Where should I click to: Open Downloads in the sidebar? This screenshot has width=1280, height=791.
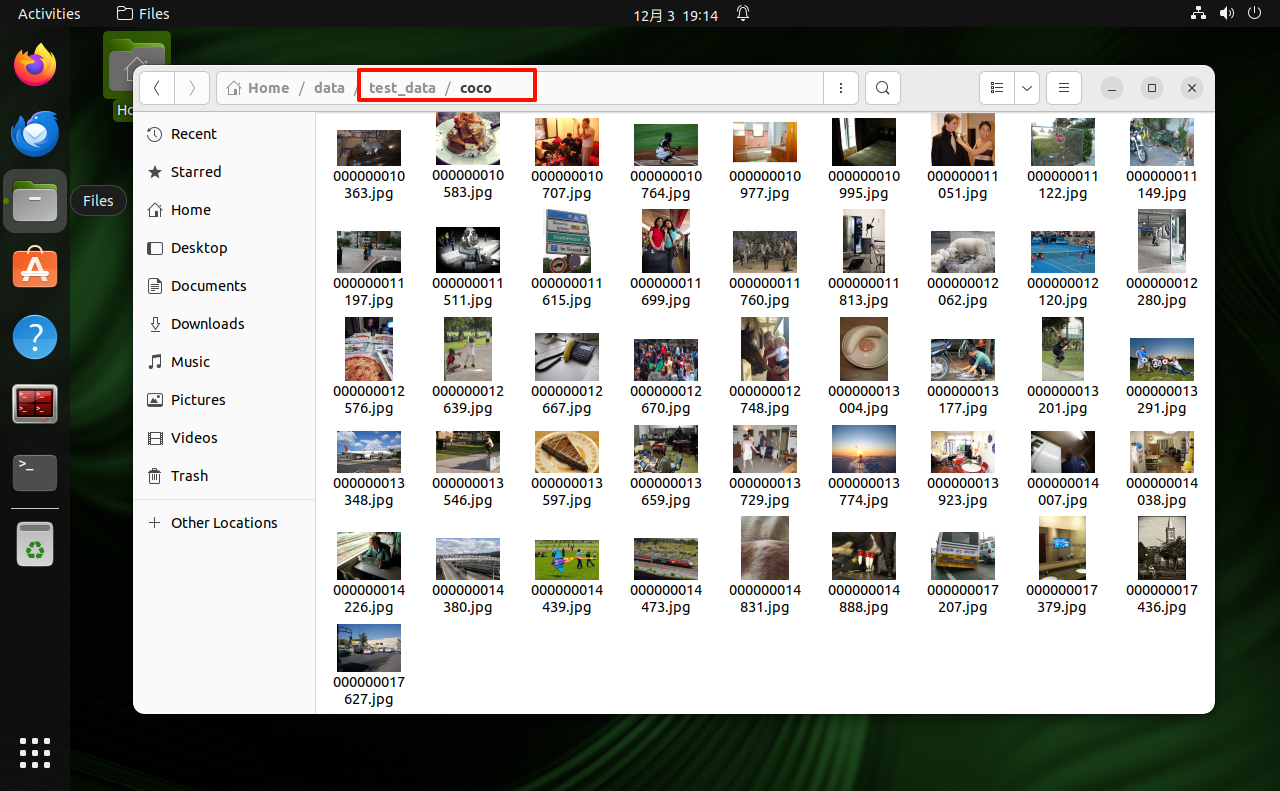pos(225,324)
